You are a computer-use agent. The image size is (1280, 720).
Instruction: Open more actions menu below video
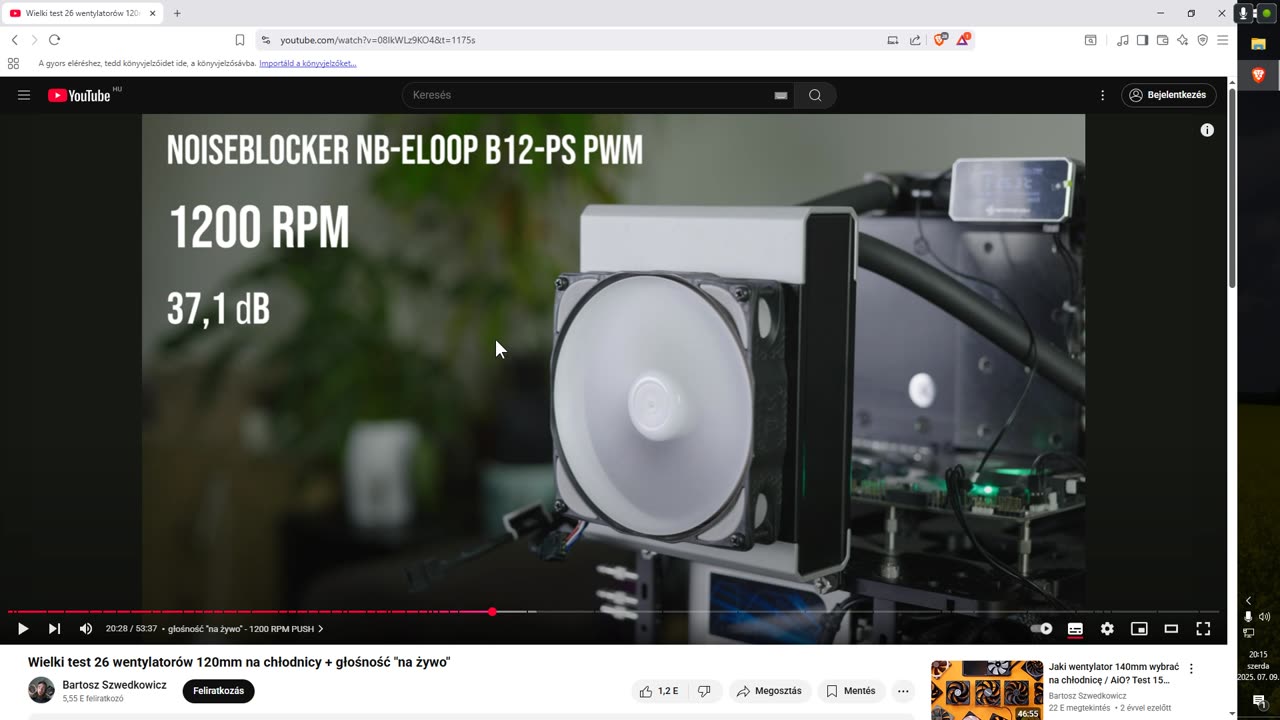(x=903, y=691)
